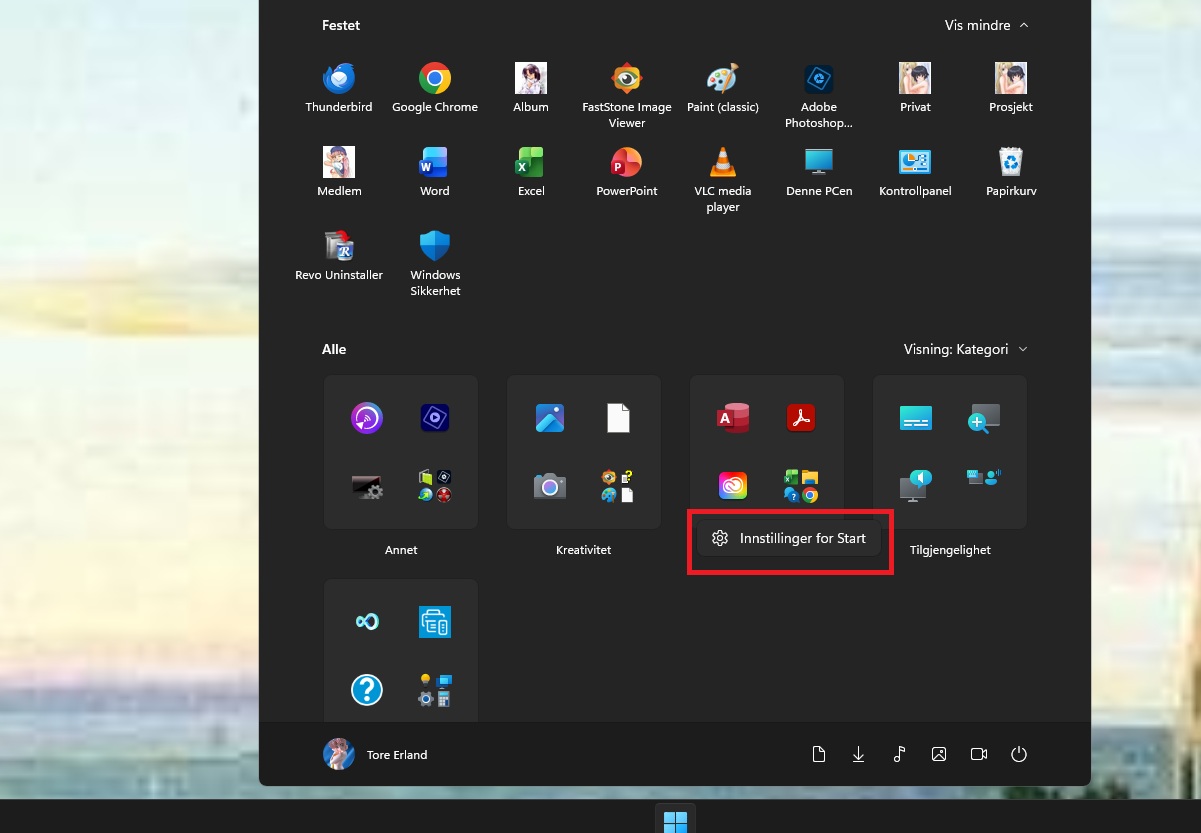The width and height of the screenshot is (1201, 833).
Task: Launch Word from the pinned apps
Action: 435,173
